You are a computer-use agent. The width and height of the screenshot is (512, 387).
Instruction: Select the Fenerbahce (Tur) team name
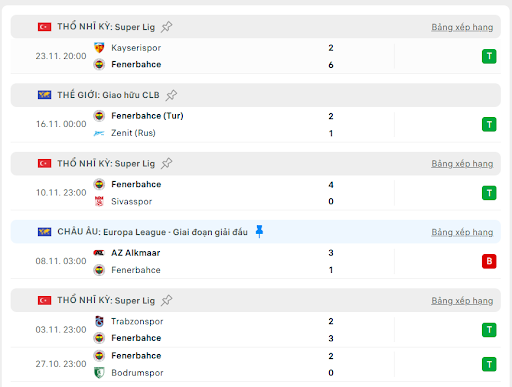pyautogui.click(x=147, y=116)
